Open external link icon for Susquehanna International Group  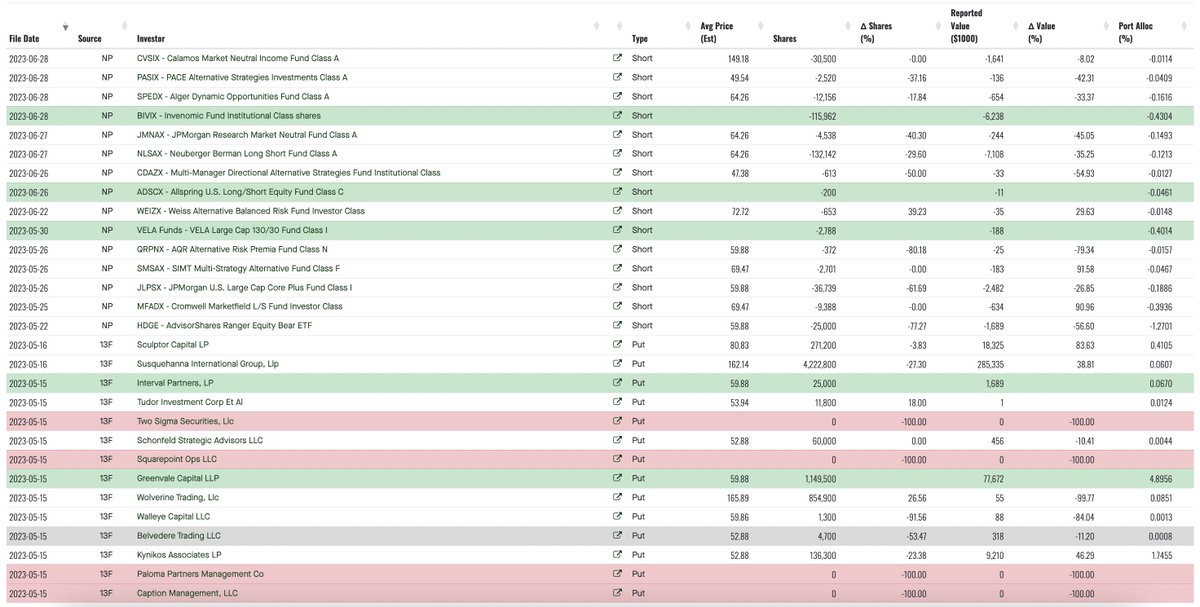point(617,364)
